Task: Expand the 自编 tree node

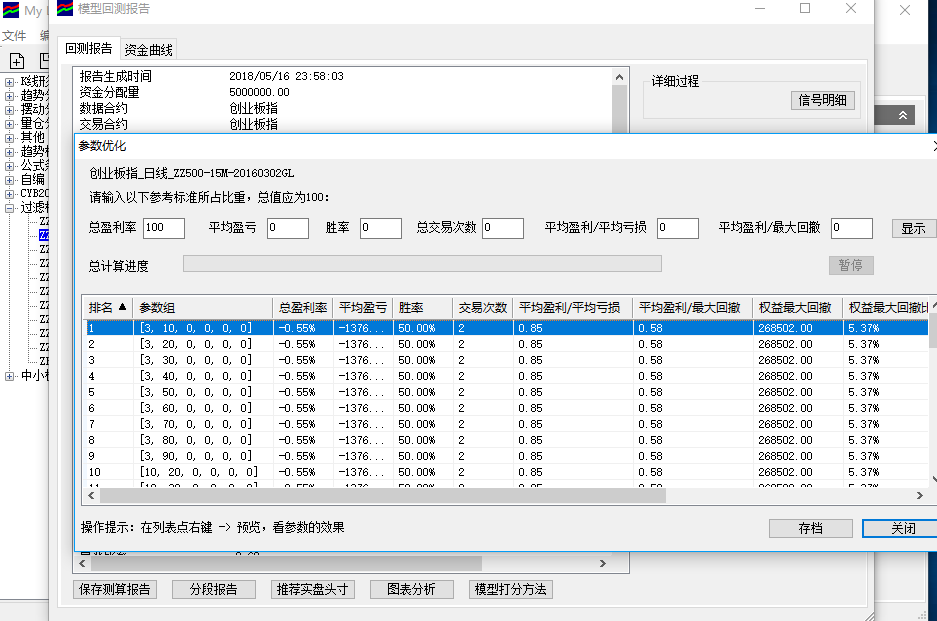Action: click(x=10, y=180)
